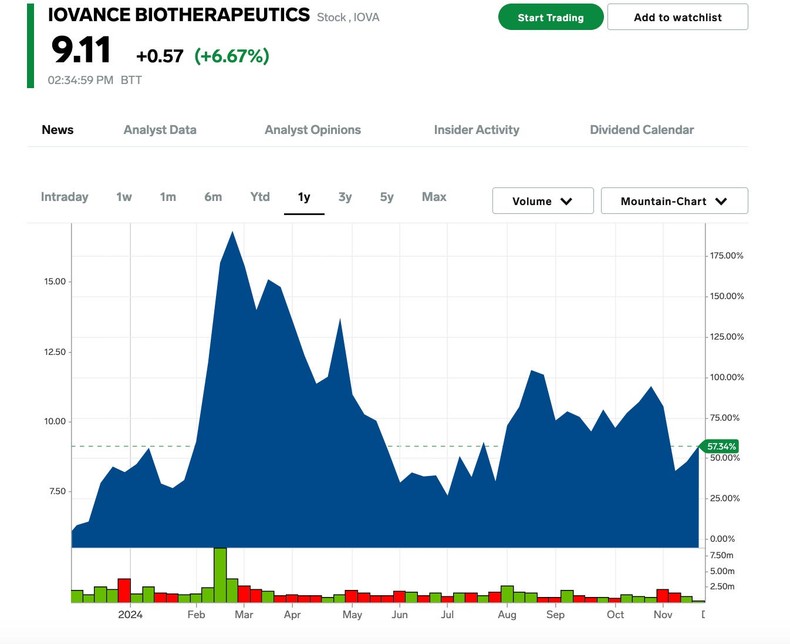Switch to the Analyst Data tab
The width and height of the screenshot is (790, 644).
pyautogui.click(x=159, y=130)
